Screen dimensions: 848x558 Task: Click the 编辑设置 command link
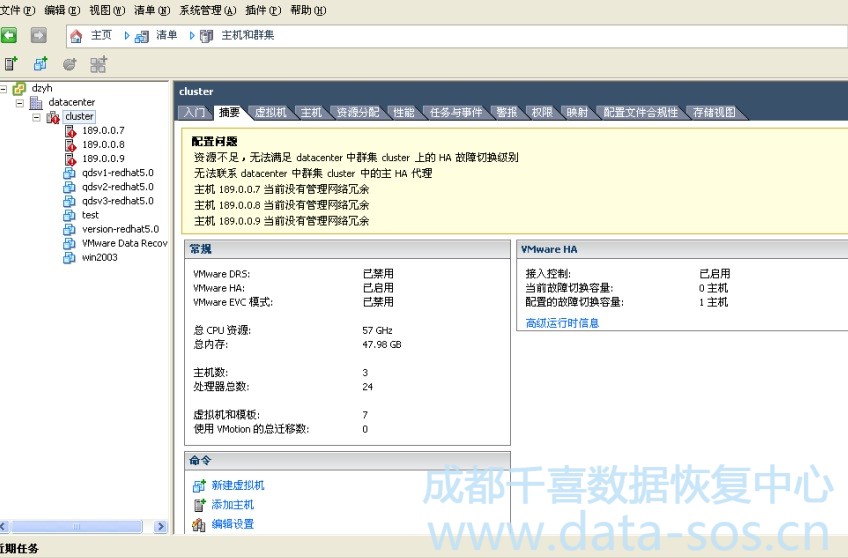point(233,524)
